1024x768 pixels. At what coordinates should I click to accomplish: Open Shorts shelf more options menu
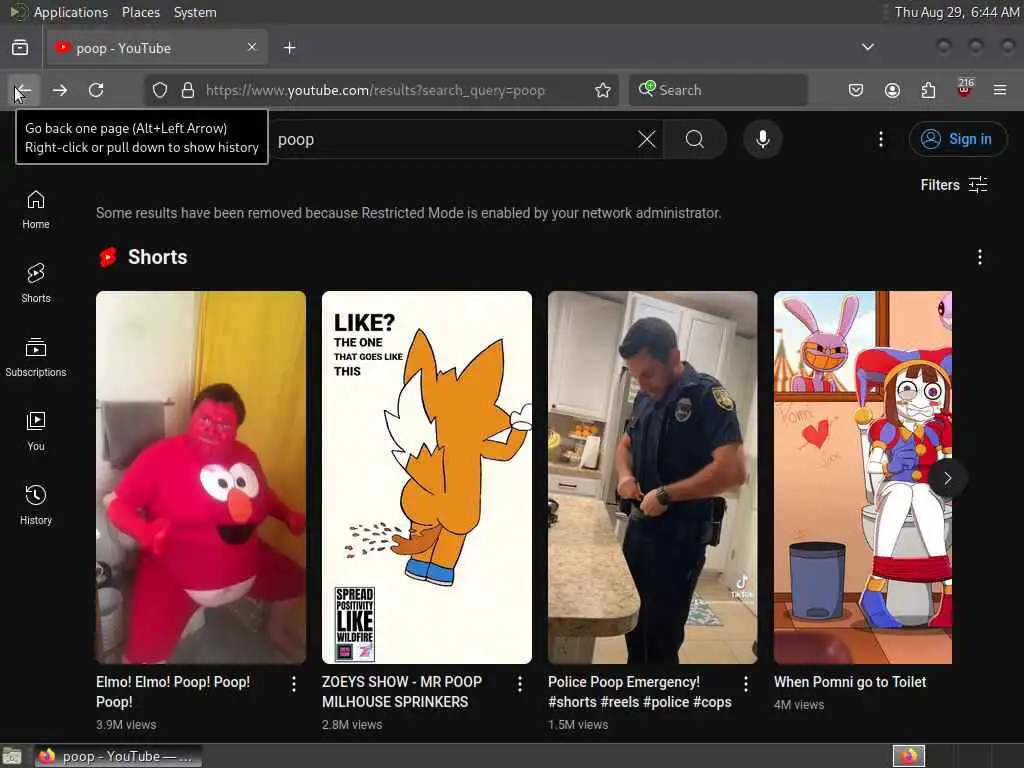coord(980,257)
